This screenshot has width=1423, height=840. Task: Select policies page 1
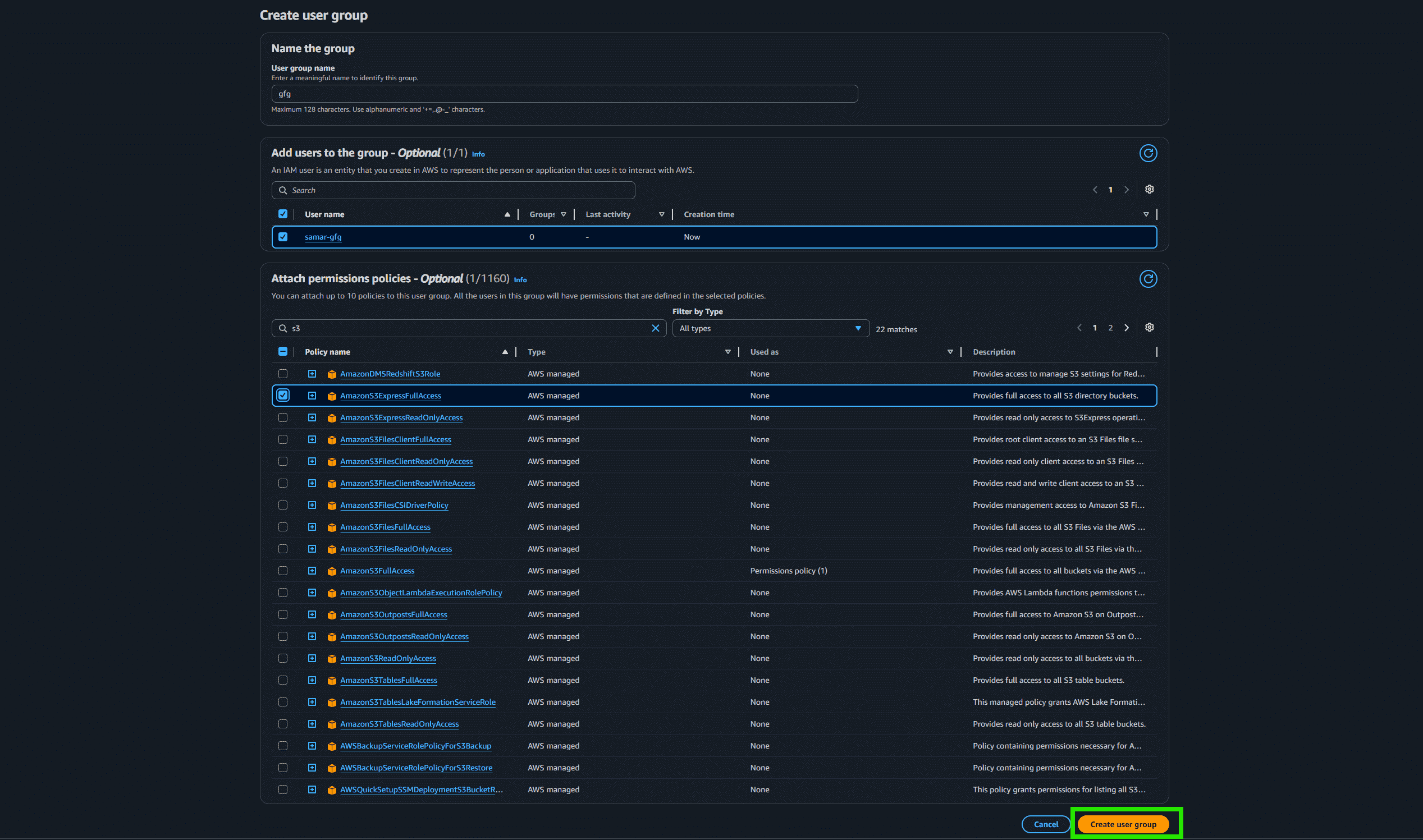[x=1095, y=328]
